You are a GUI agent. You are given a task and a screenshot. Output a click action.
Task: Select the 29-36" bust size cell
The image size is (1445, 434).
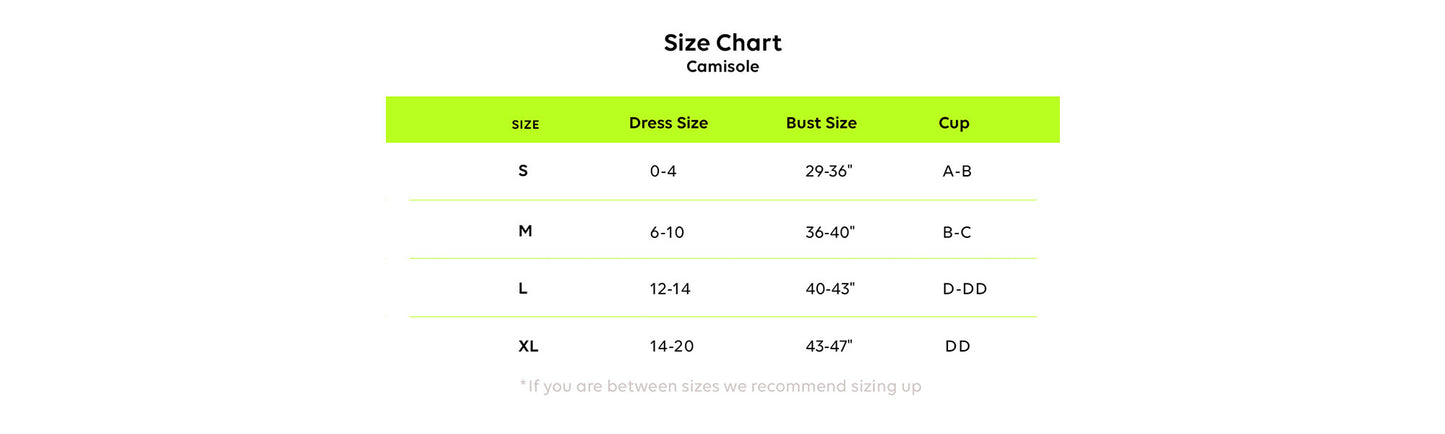coord(829,171)
